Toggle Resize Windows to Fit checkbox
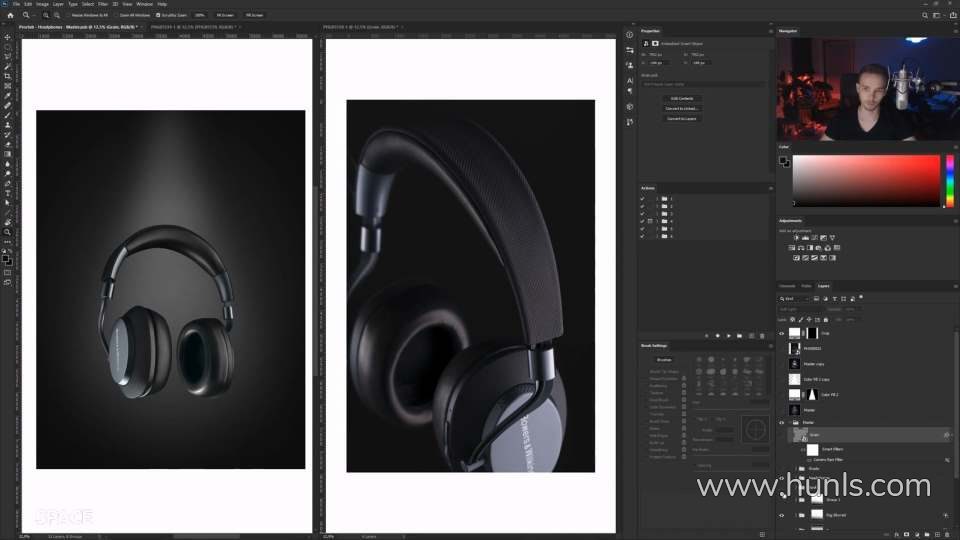 click(x=69, y=15)
